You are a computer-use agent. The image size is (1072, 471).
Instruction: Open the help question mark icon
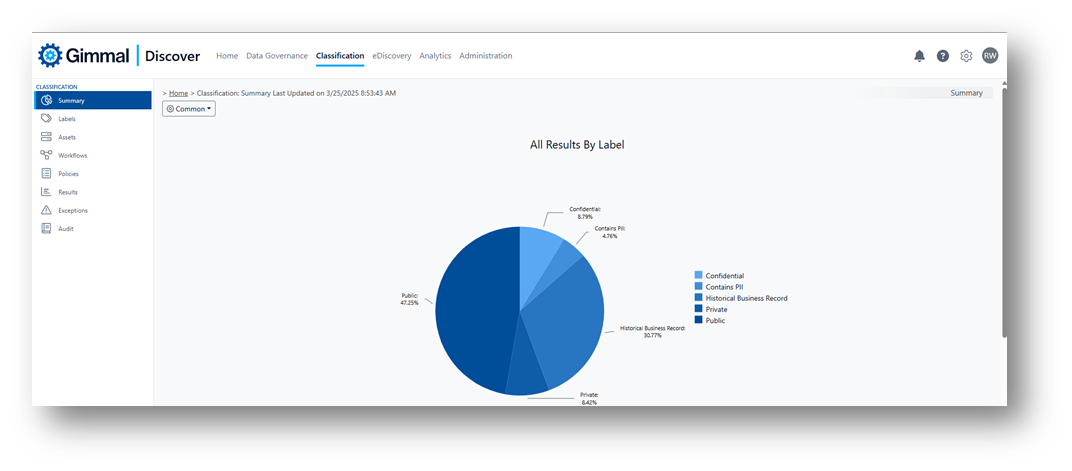coord(943,56)
